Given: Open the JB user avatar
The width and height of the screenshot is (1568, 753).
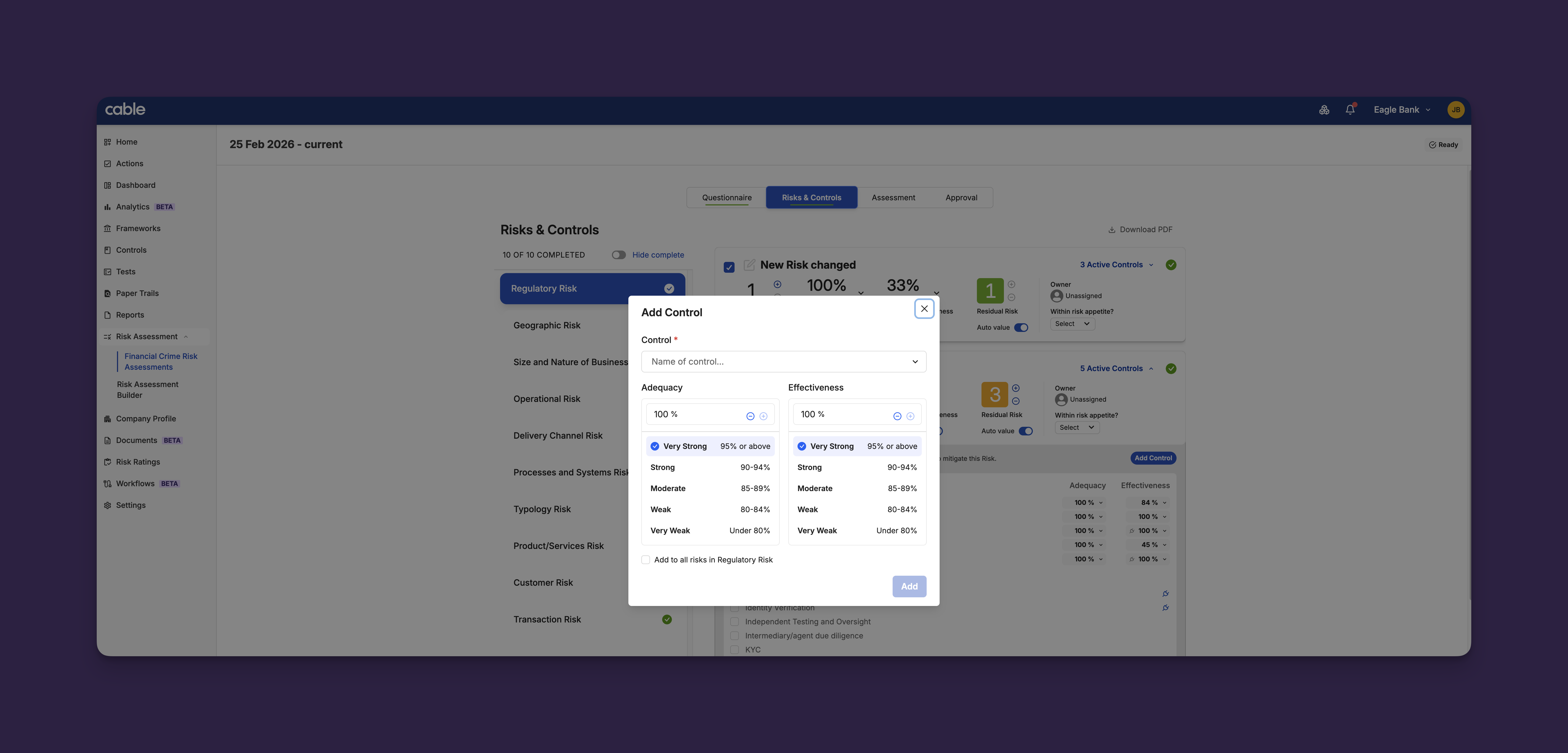Looking at the screenshot, I should tap(1455, 109).
